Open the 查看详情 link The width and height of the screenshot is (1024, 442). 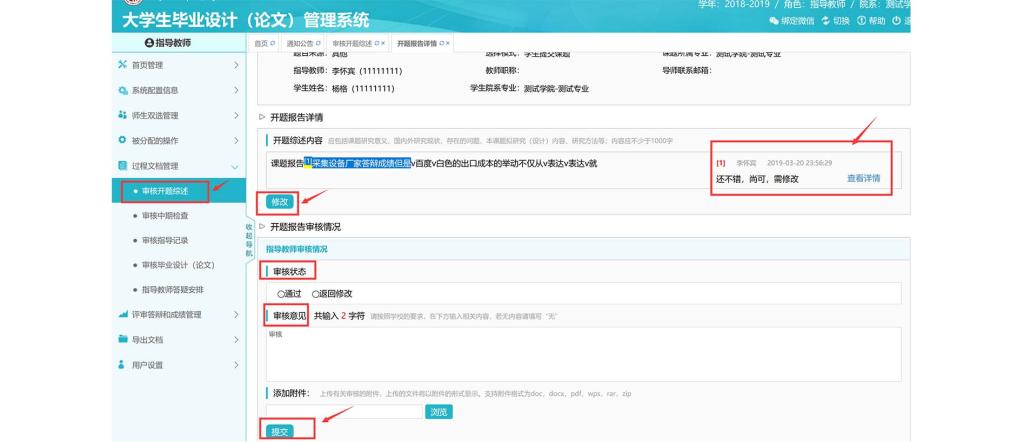(x=863, y=179)
